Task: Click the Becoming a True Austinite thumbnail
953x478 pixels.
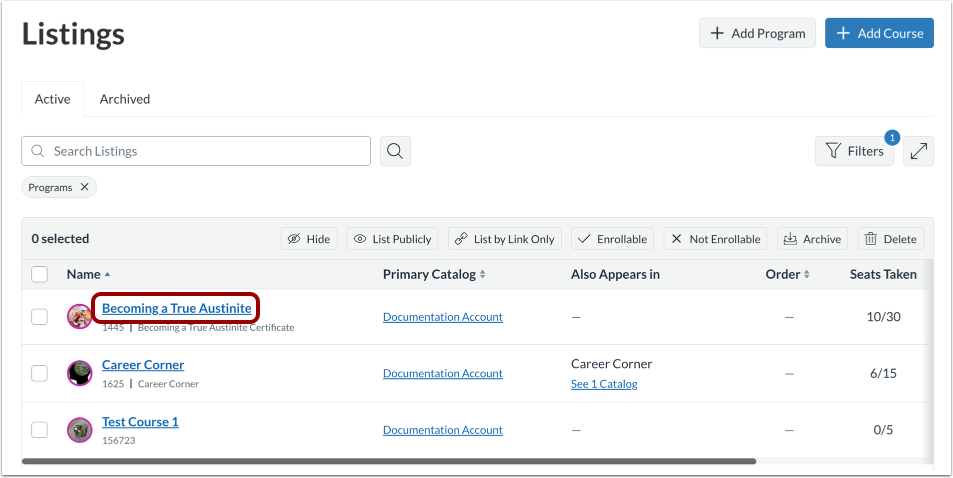Action: click(x=80, y=316)
